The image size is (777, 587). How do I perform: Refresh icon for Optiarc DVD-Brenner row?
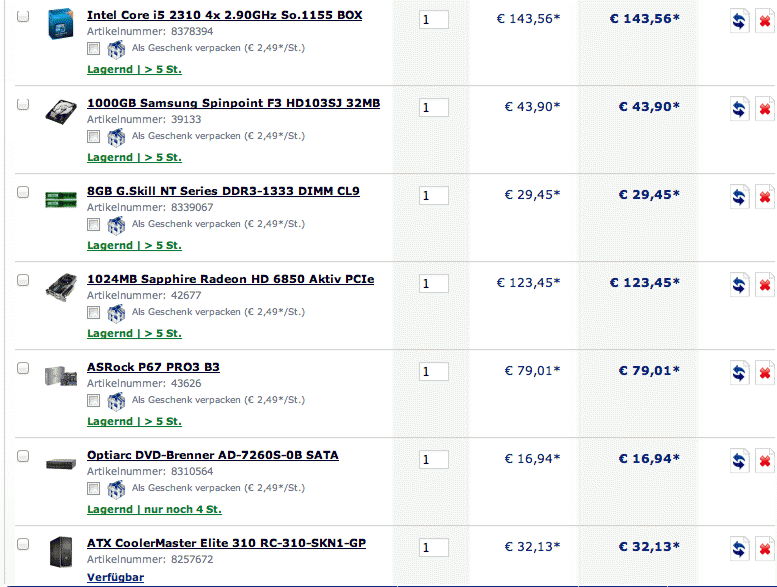pos(739,461)
